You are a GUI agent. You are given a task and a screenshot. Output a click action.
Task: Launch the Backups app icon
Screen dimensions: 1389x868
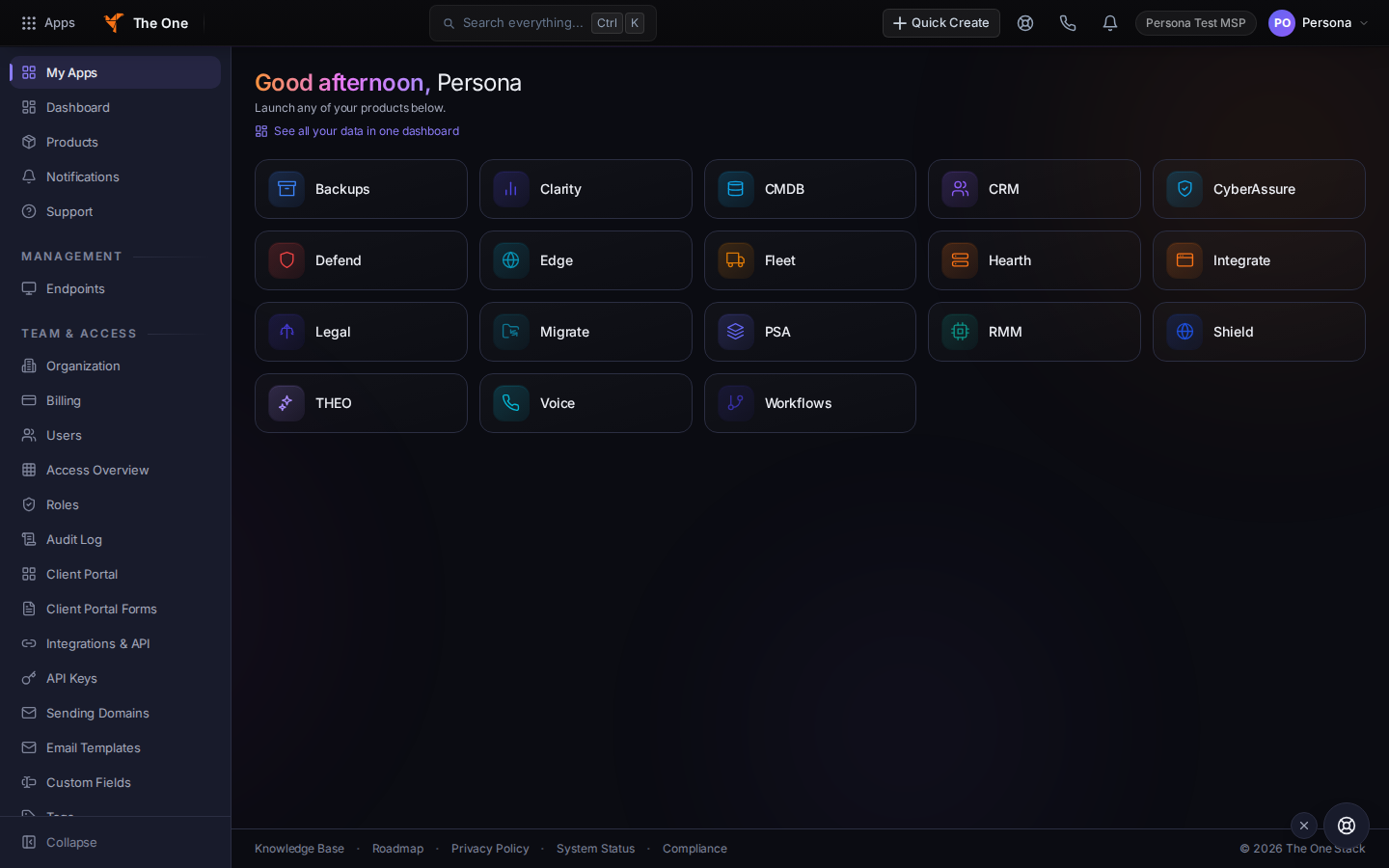(x=286, y=189)
